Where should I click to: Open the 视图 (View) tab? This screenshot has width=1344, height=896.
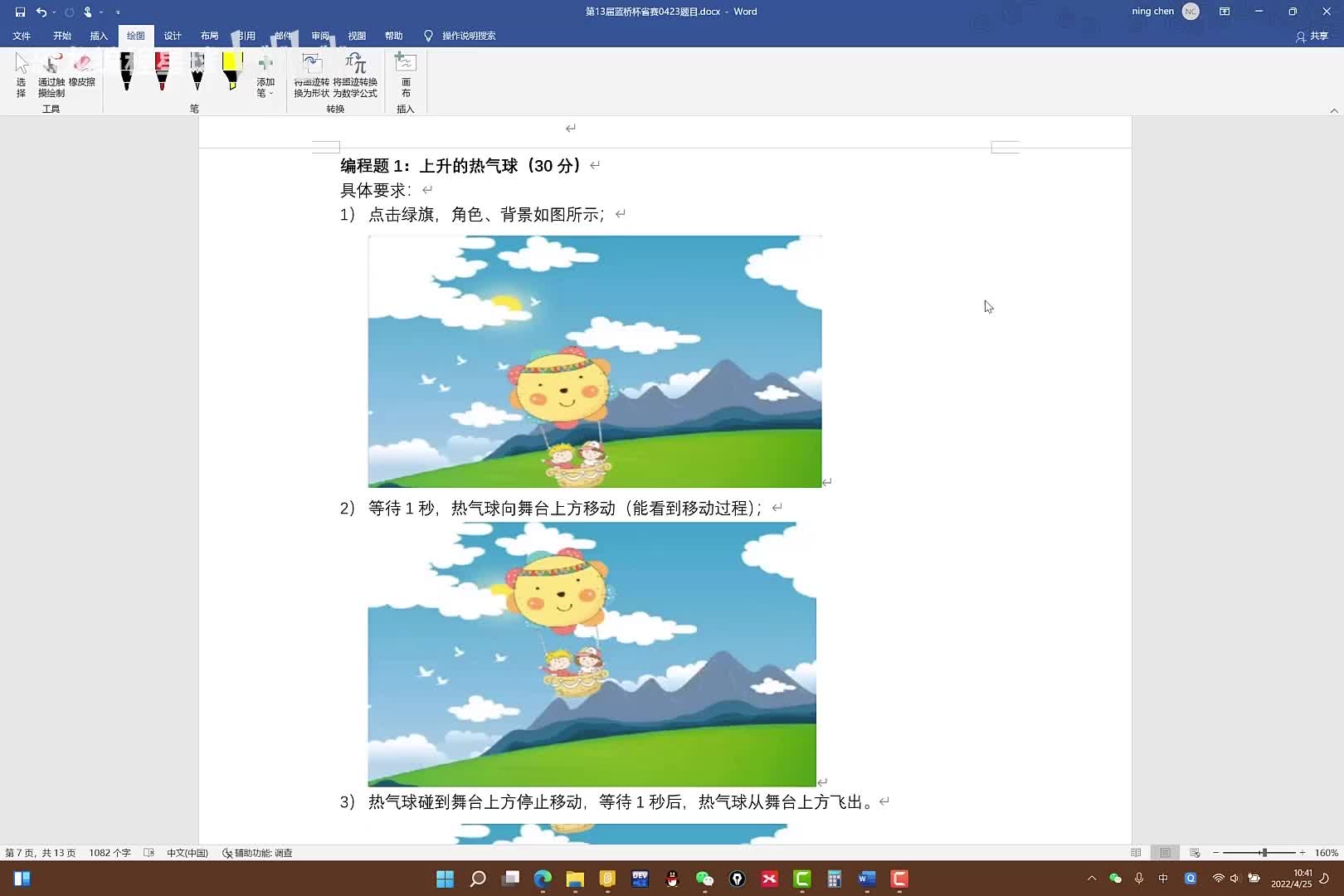point(357,36)
